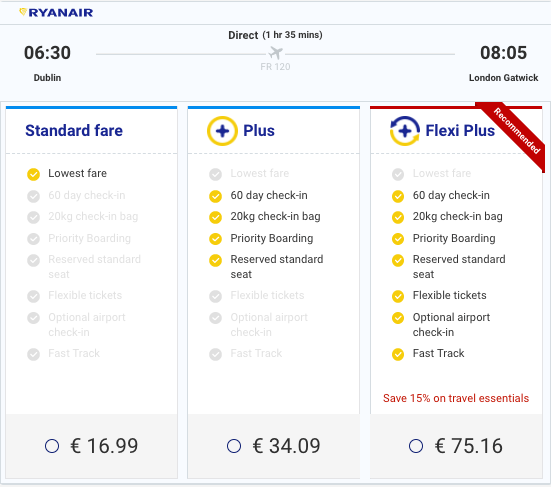
Task: Click the Priority Boarding checkmark under Plus
Action: tap(215, 239)
